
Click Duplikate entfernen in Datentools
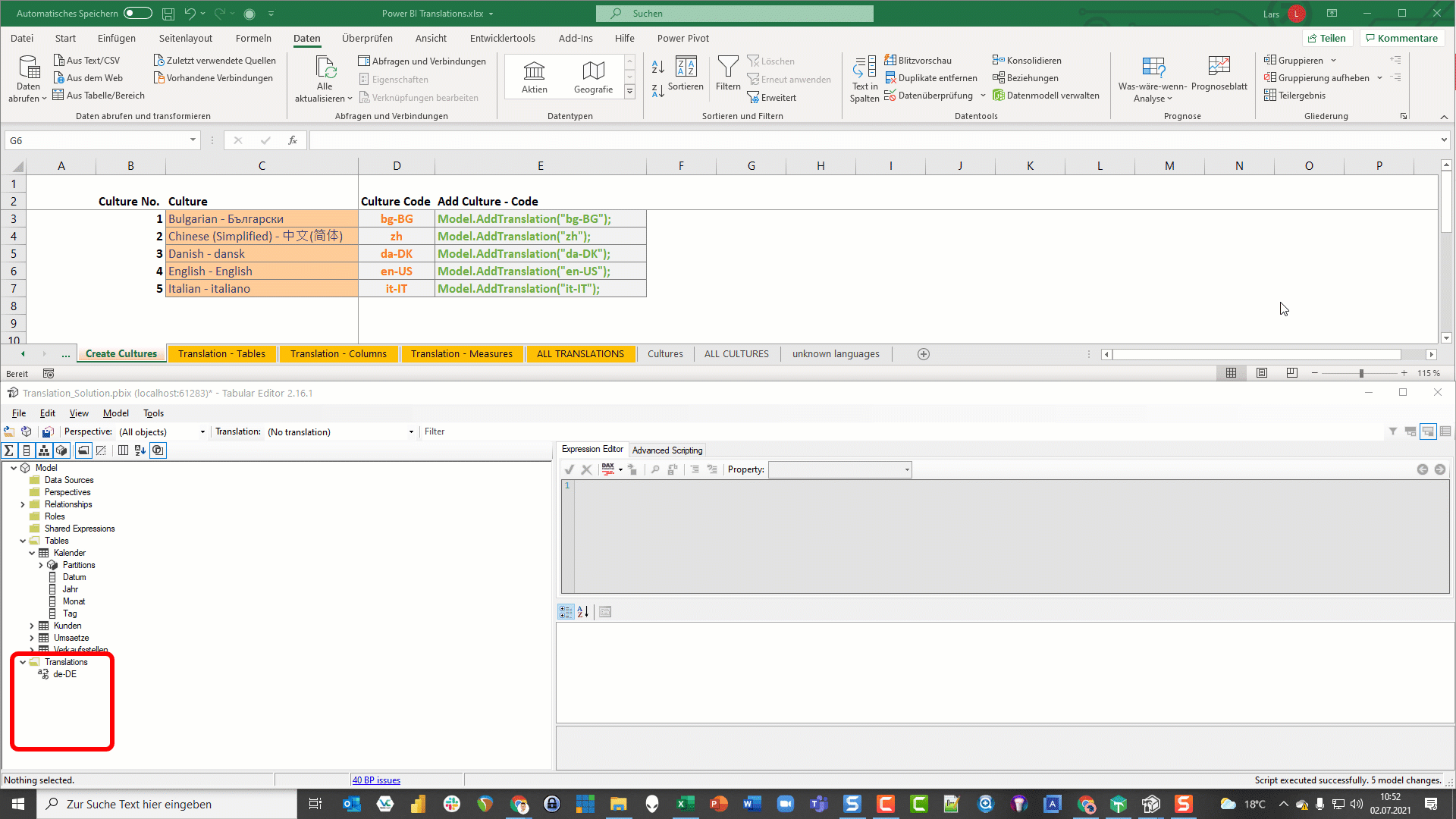[930, 78]
